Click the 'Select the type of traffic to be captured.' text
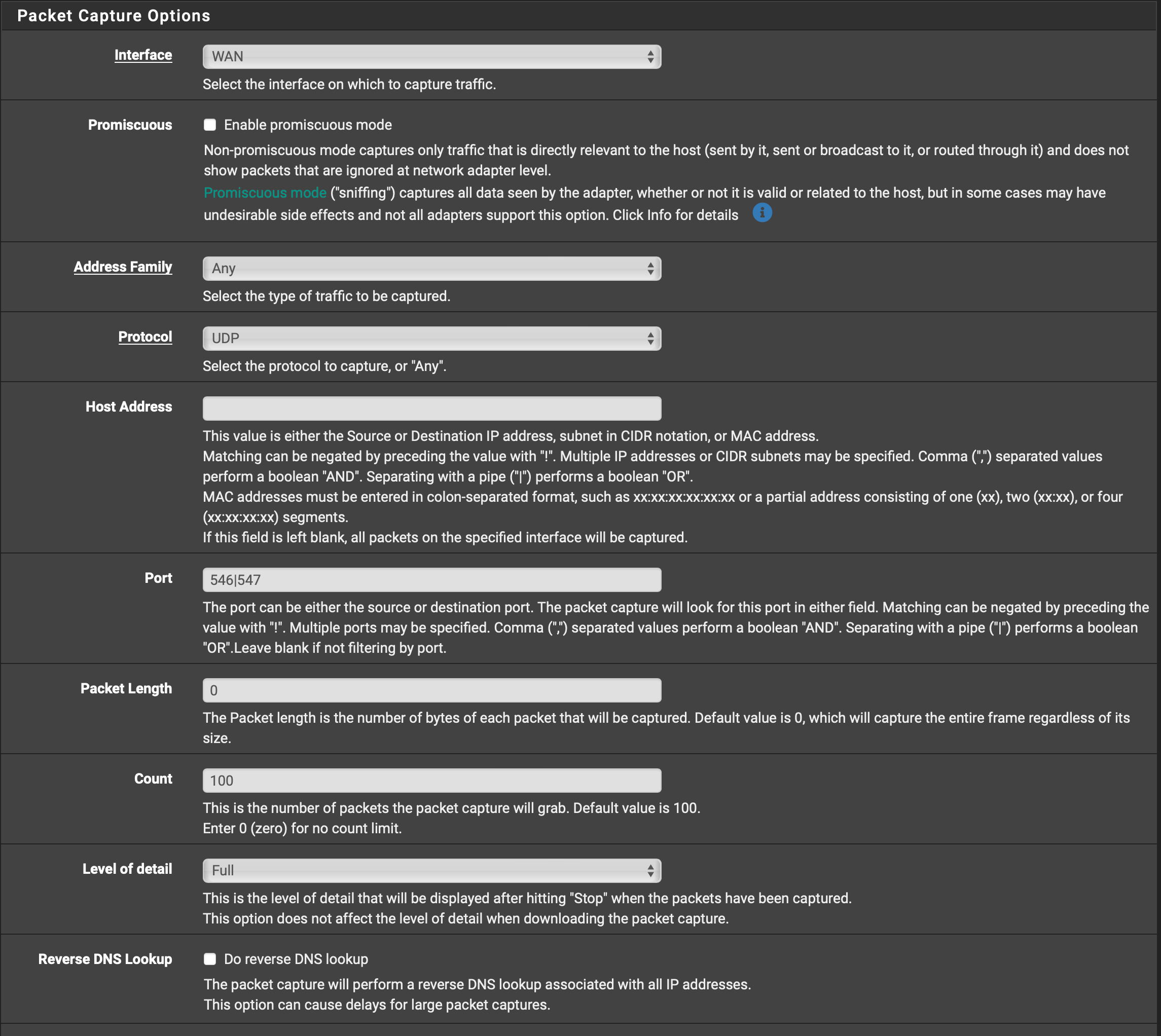The image size is (1161, 1036). (x=327, y=296)
